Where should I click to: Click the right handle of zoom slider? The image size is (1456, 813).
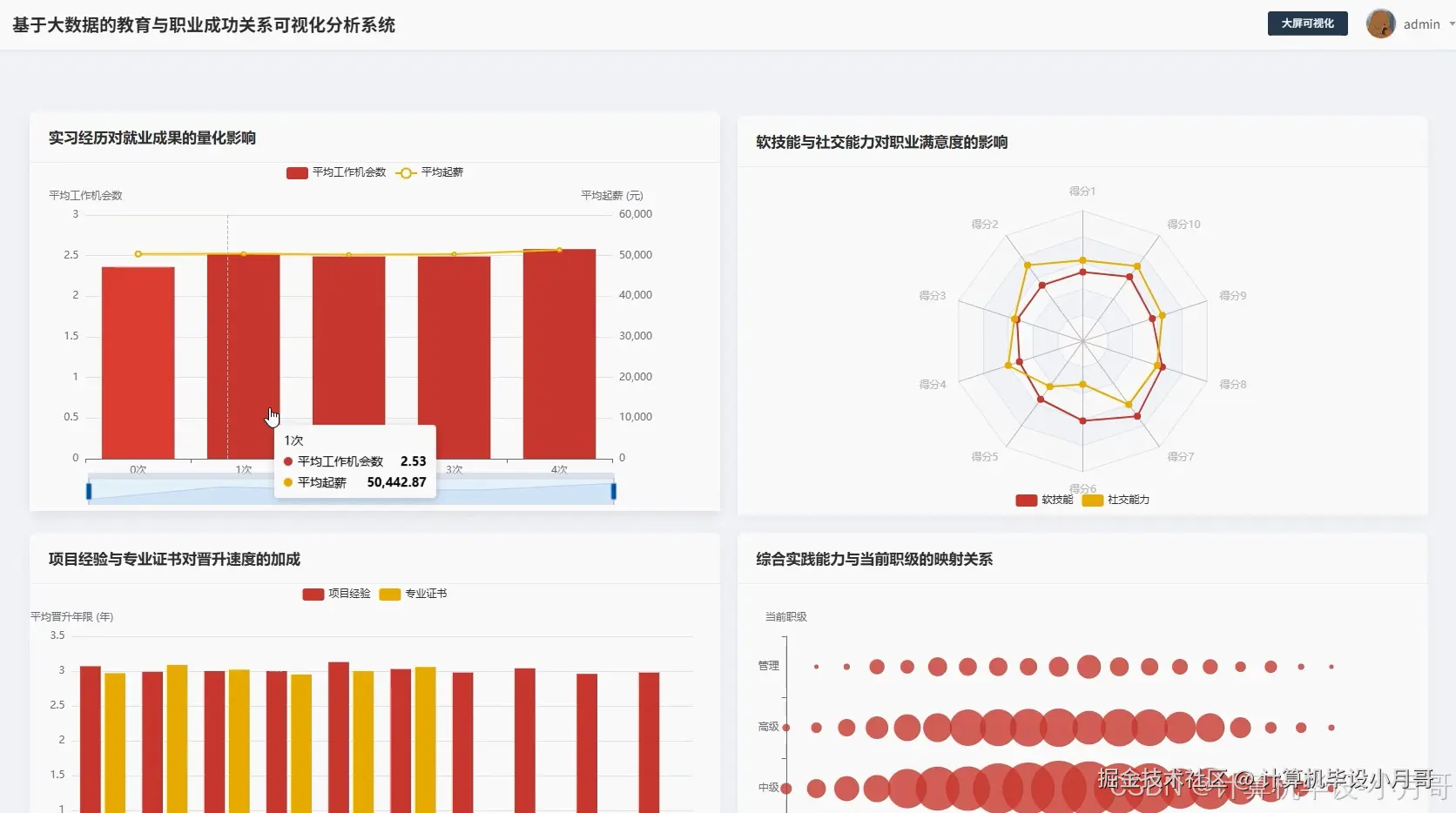(614, 492)
